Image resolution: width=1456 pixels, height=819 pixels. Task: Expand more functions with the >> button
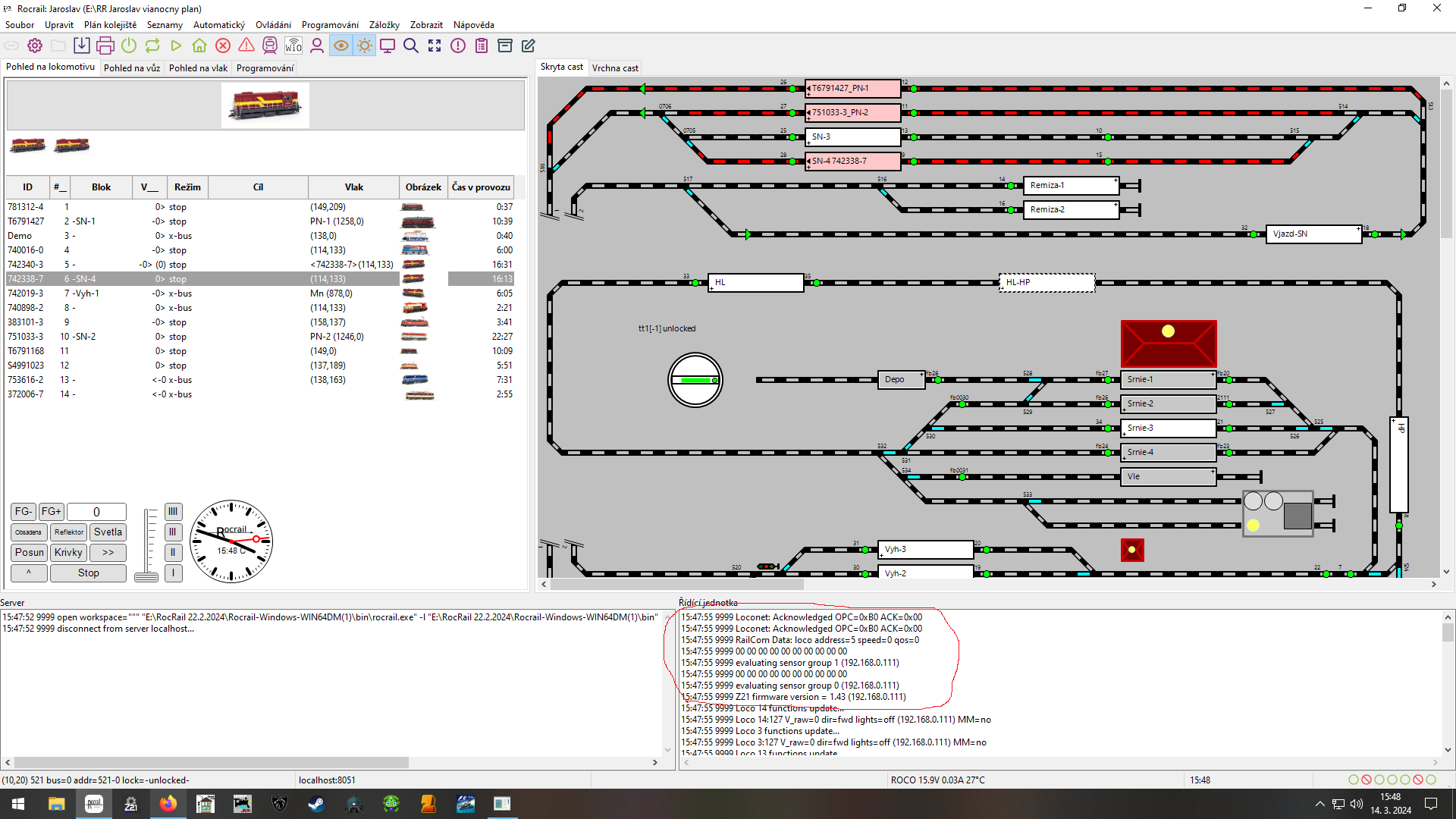[x=108, y=553]
